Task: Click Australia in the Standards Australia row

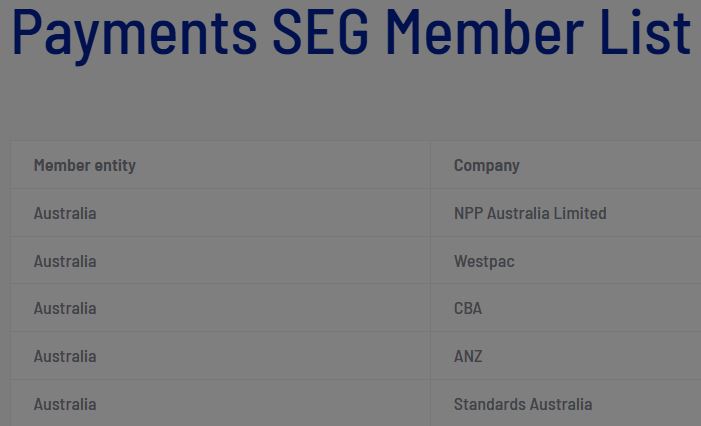Action: pyautogui.click(x=65, y=404)
